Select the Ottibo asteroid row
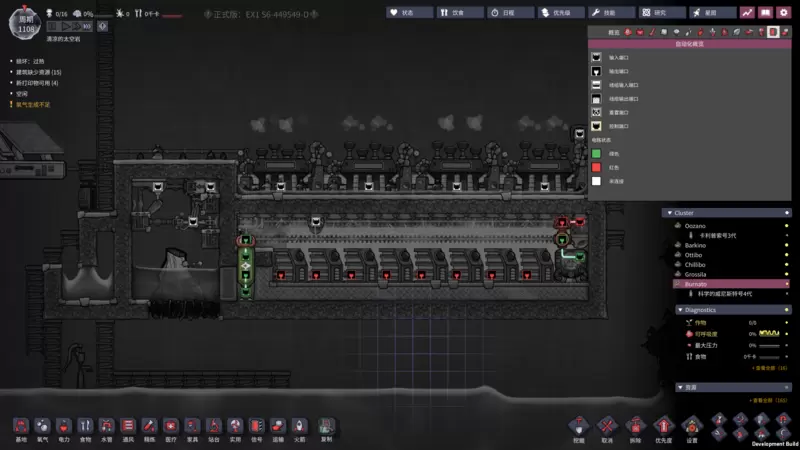The width and height of the screenshot is (800, 450). click(731, 255)
